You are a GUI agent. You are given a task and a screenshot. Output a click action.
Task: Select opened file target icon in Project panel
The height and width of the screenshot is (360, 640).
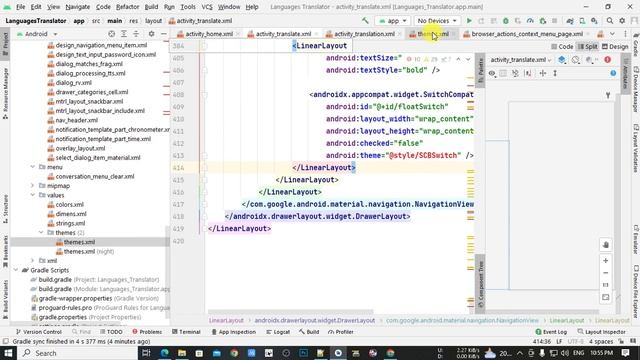[111, 34]
